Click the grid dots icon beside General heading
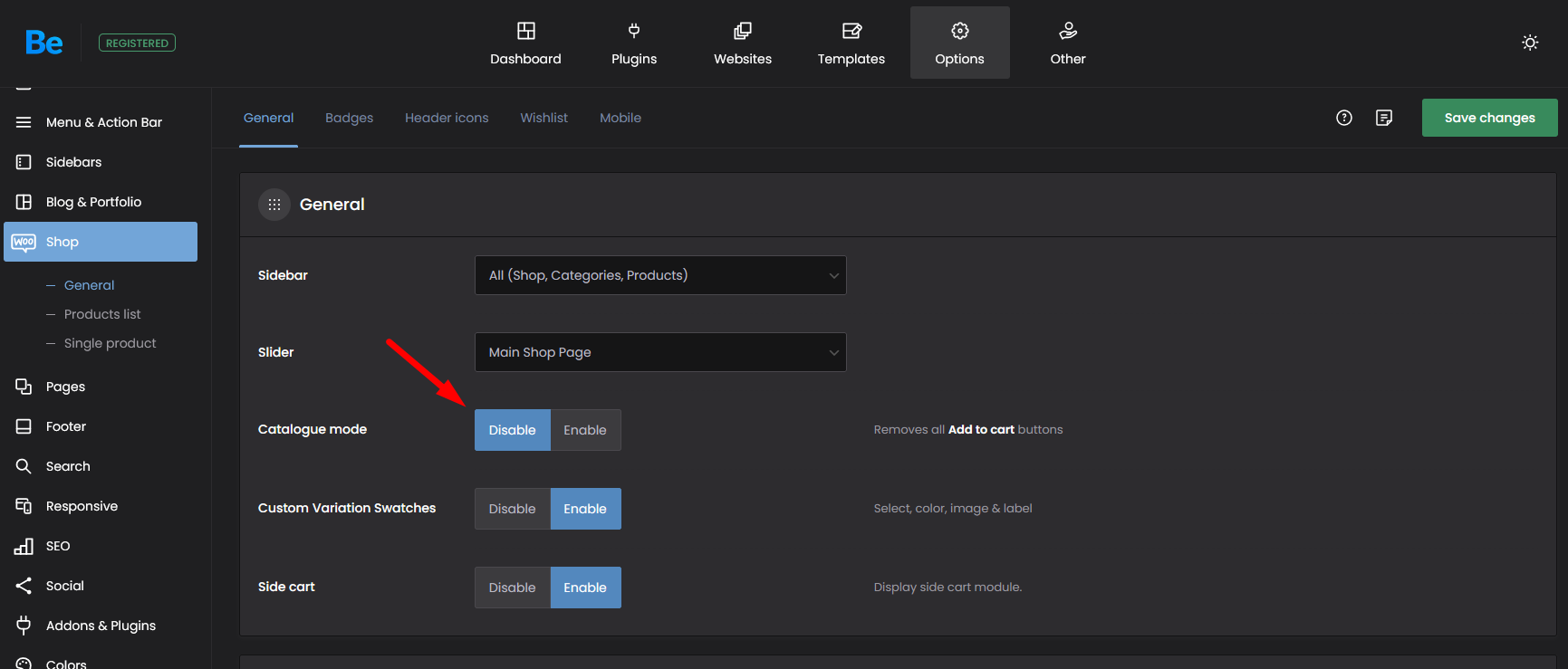This screenshot has height=669, width=1568. click(x=274, y=205)
